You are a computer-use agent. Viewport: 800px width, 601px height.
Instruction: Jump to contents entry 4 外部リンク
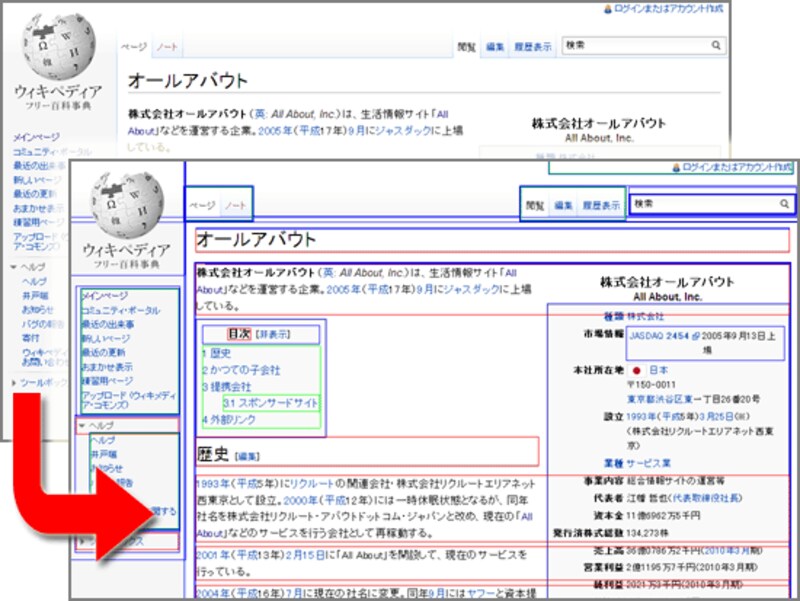click(229, 420)
